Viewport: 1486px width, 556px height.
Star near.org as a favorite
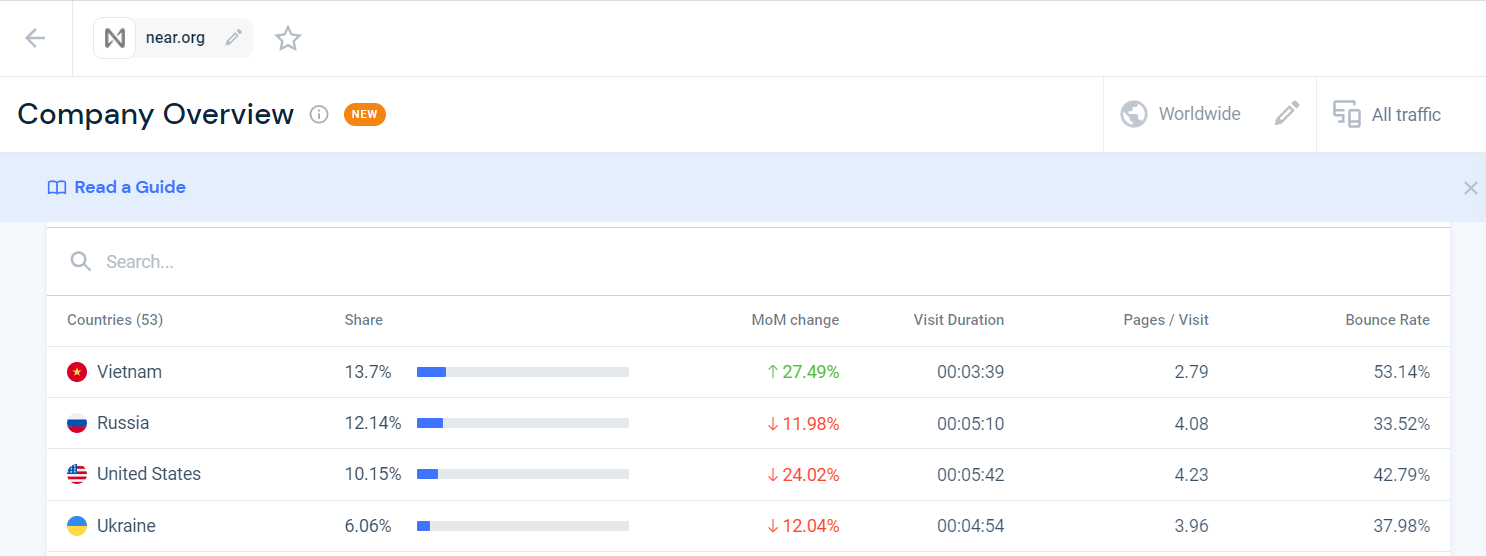(288, 39)
